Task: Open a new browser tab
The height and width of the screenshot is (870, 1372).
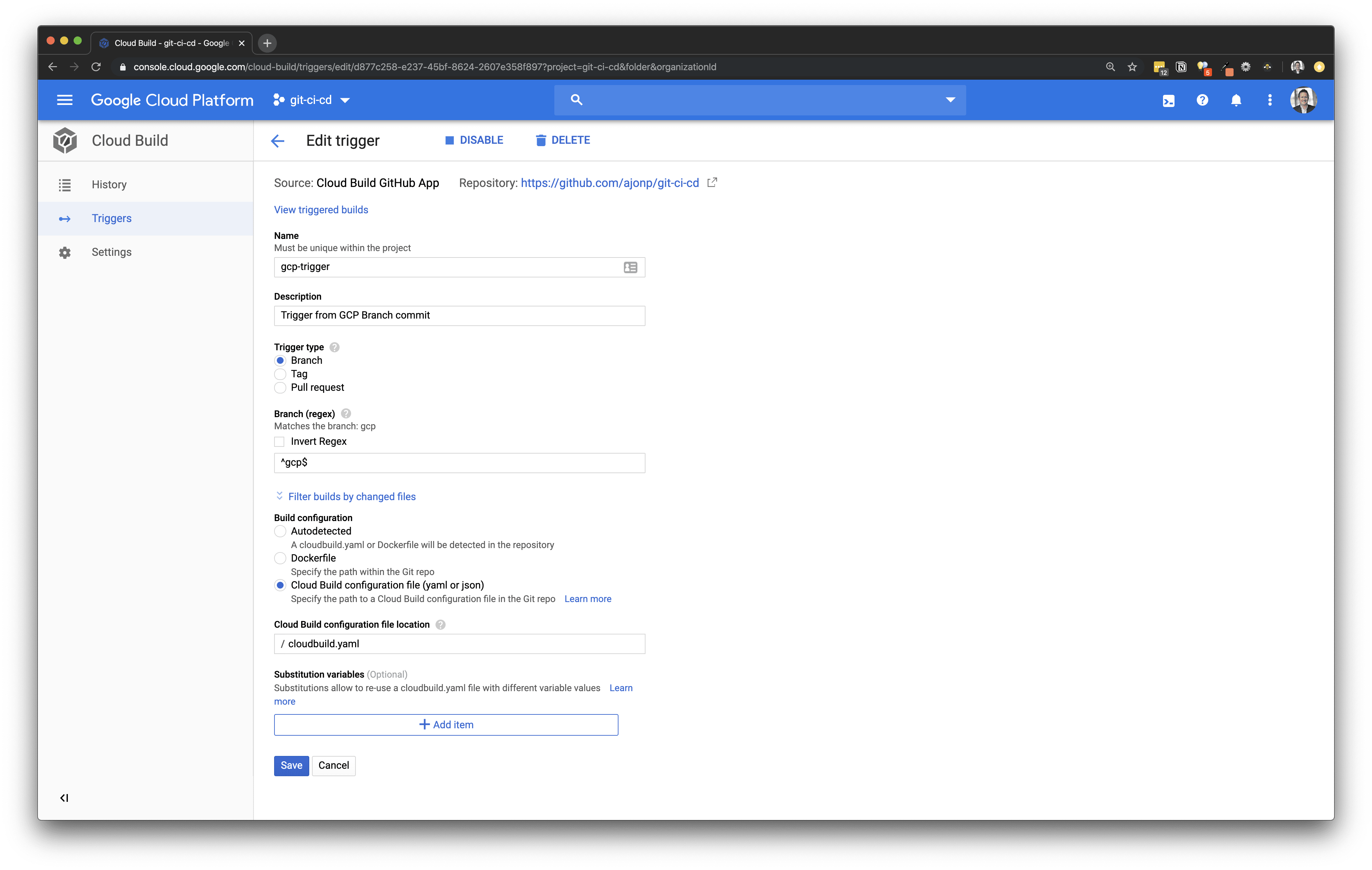Action: point(267,43)
